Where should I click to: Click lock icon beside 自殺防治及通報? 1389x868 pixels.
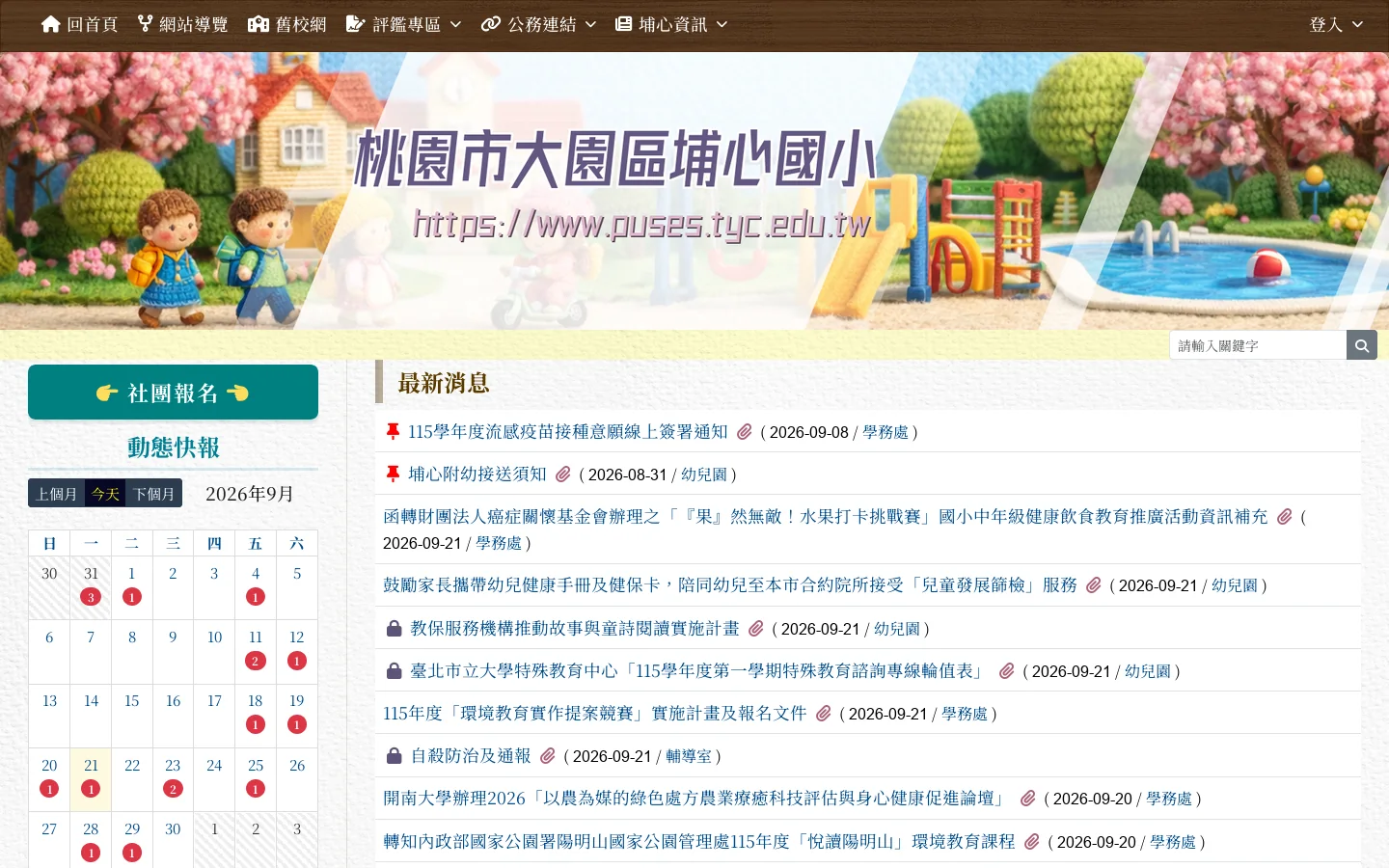point(394,756)
